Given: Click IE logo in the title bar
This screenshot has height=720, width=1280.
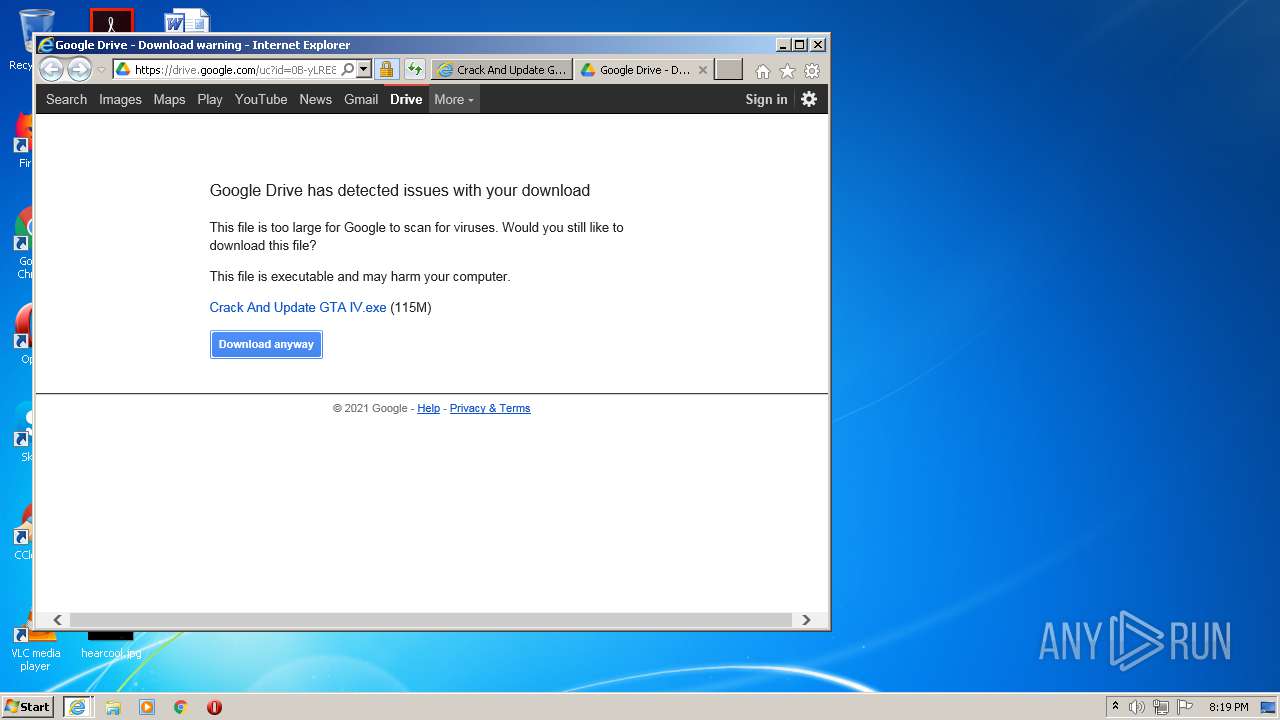Looking at the screenshot, I should 45,45.
